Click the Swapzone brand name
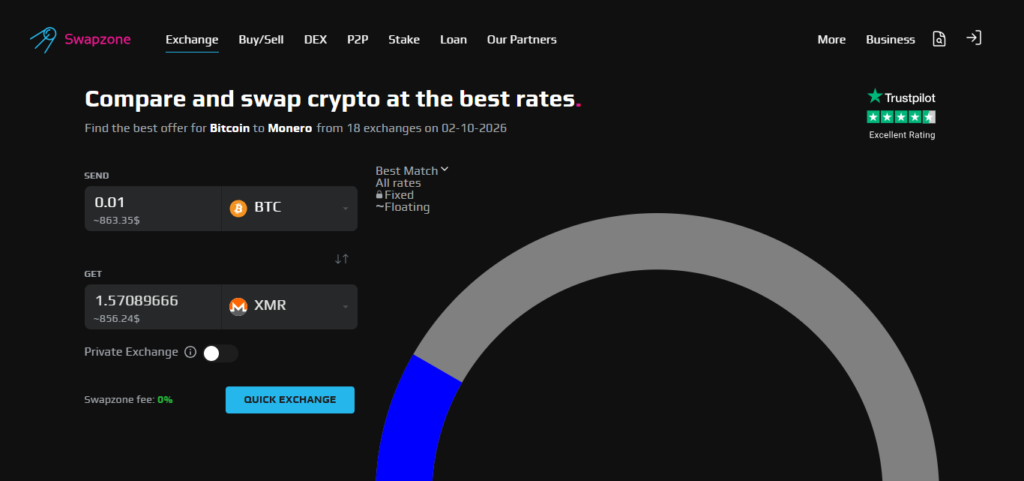 pyautogui.click(x=97, y=40)
